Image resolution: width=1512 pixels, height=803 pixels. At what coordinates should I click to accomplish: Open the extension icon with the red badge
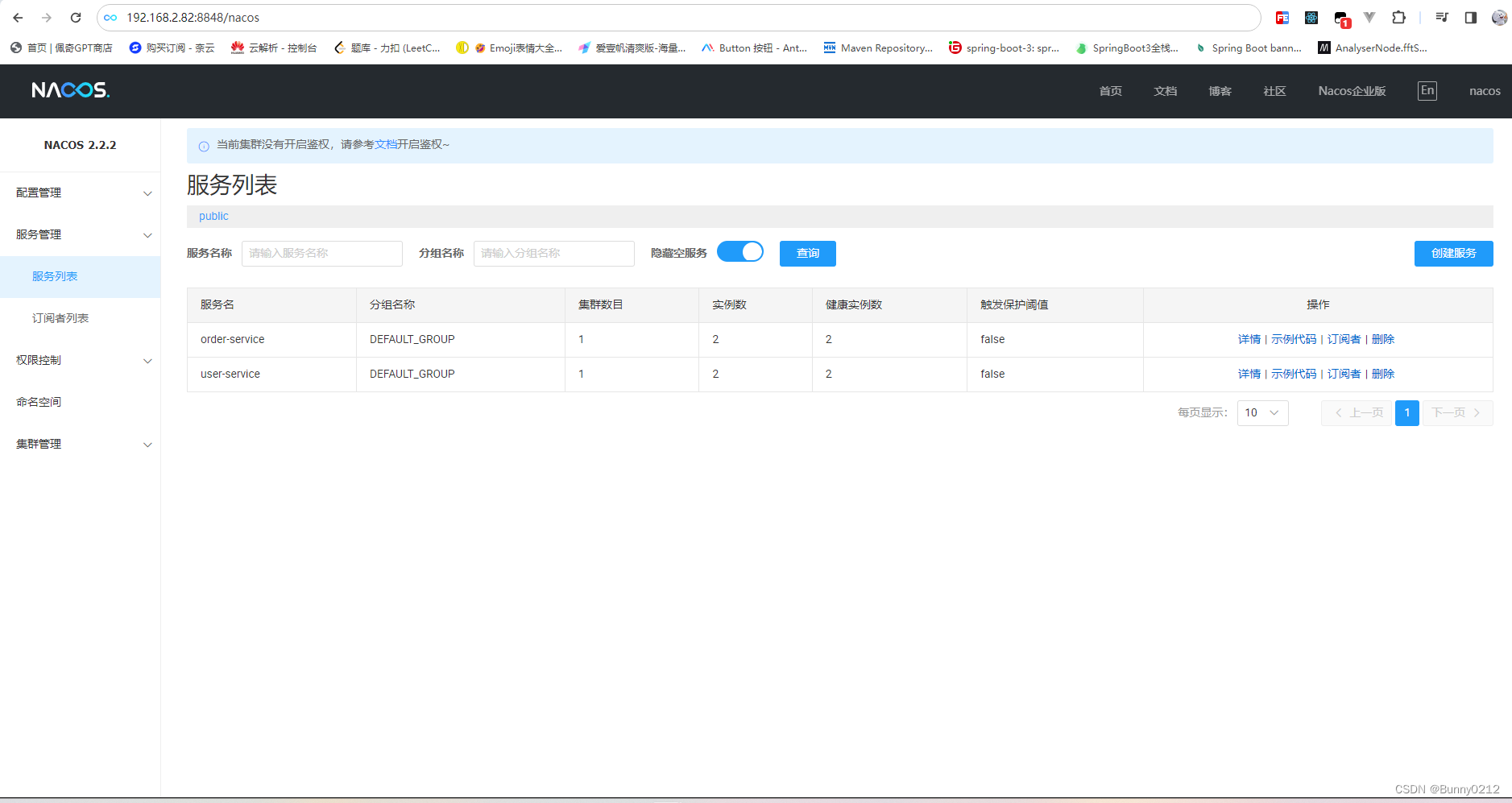[x=1341, y=19]
